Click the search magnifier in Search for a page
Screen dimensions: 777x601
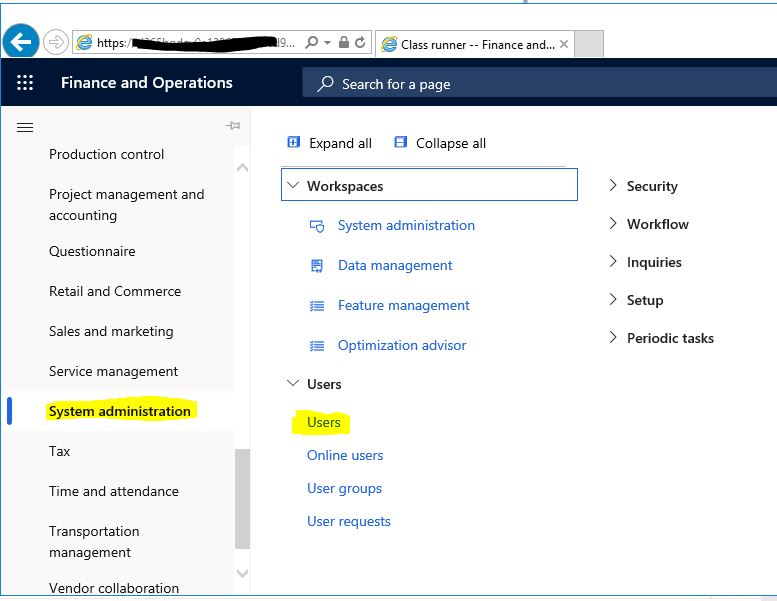(x=325, y=84)
